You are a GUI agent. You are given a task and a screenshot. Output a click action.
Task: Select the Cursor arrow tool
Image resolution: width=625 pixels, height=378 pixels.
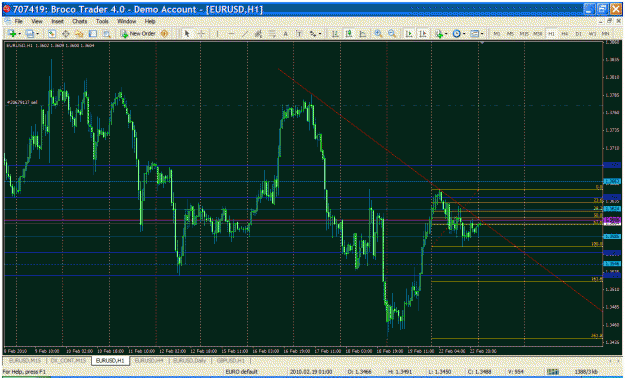(x=187, y=34)
